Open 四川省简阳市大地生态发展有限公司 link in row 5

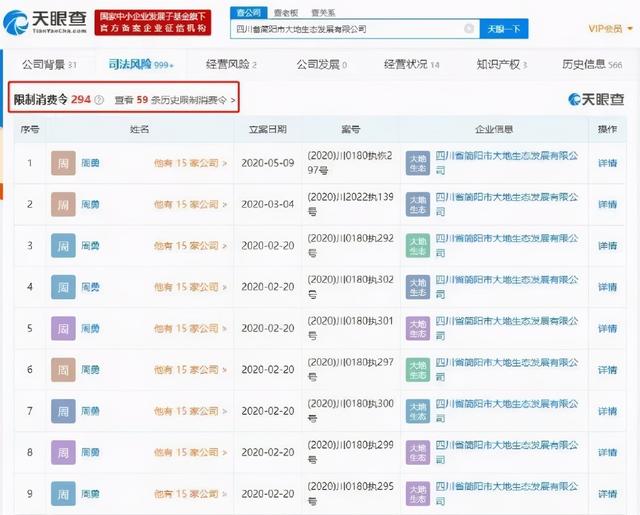click(x=506, y=328)
